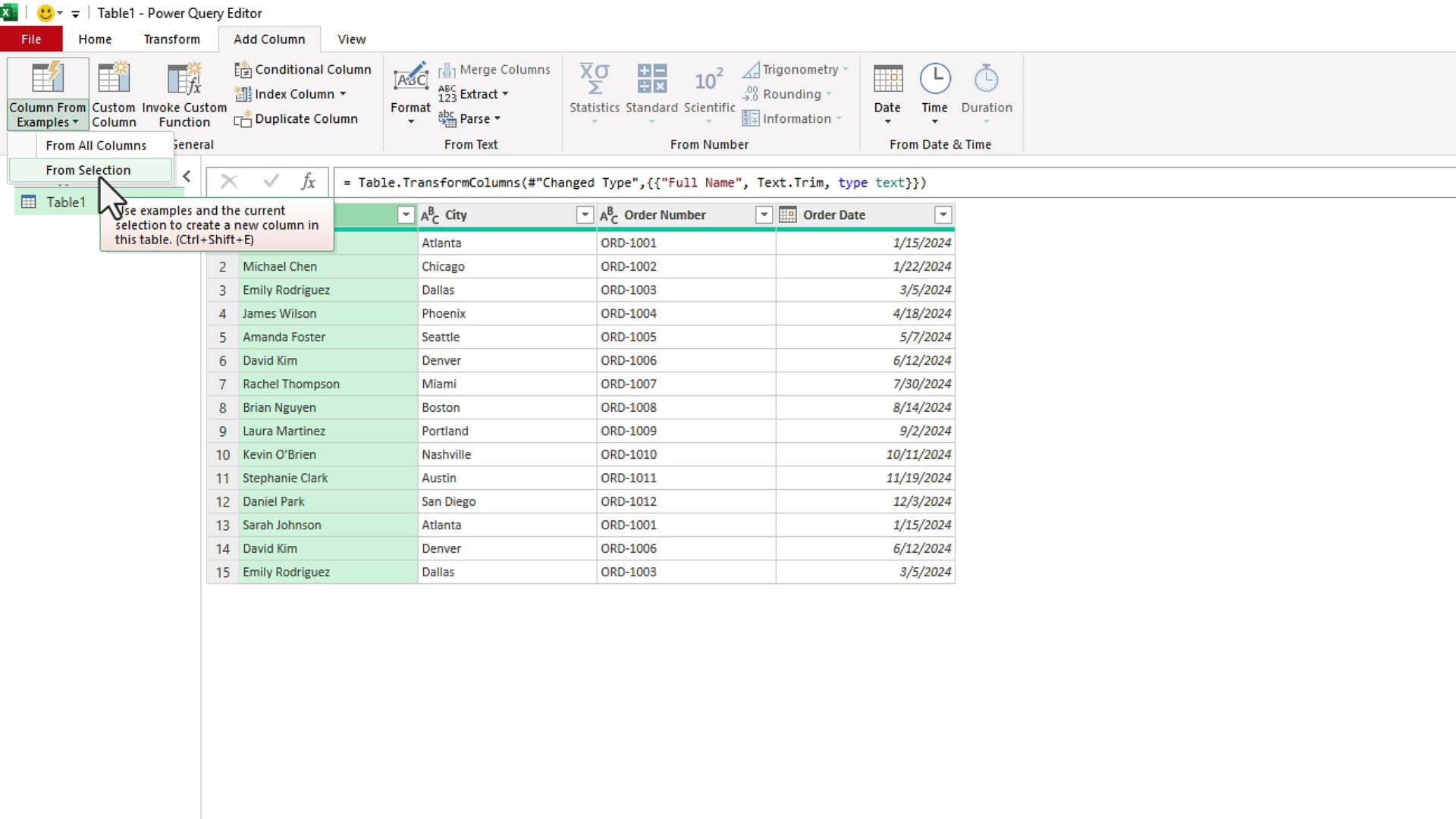1456x819 pixels.
Task: Click the Rounding tool
Action: coord(786,94)
